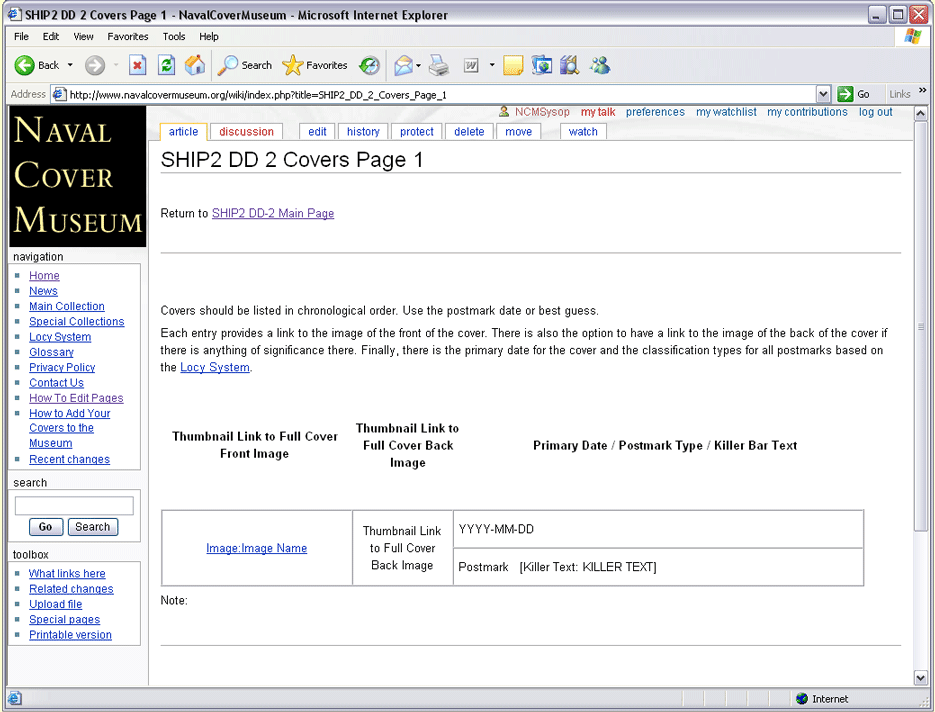Viewport: 935px width, 712px height.
Task: Open the Upload file toolbox link
Action: [x=55, y=604]
